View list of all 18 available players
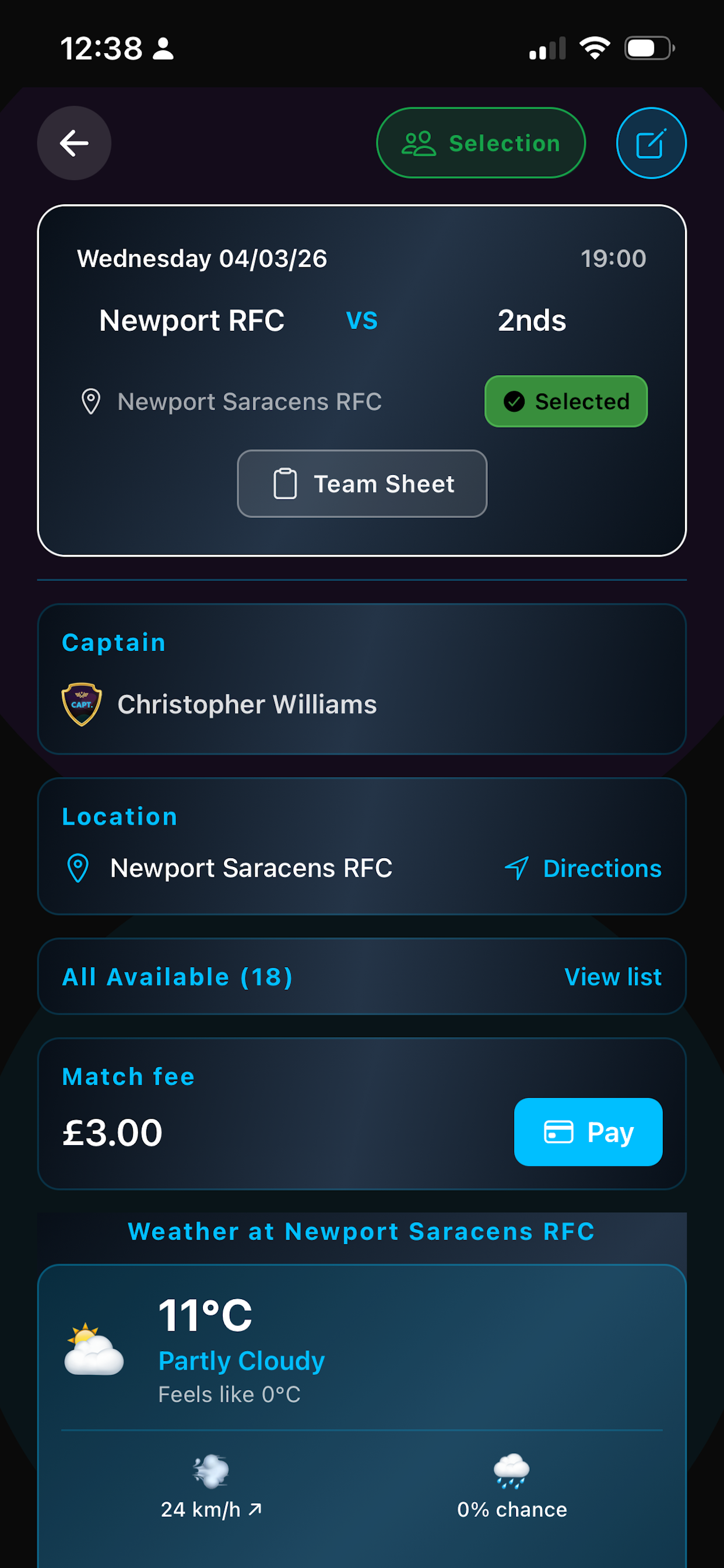The image size is (724, 1568). coord(613,977)
